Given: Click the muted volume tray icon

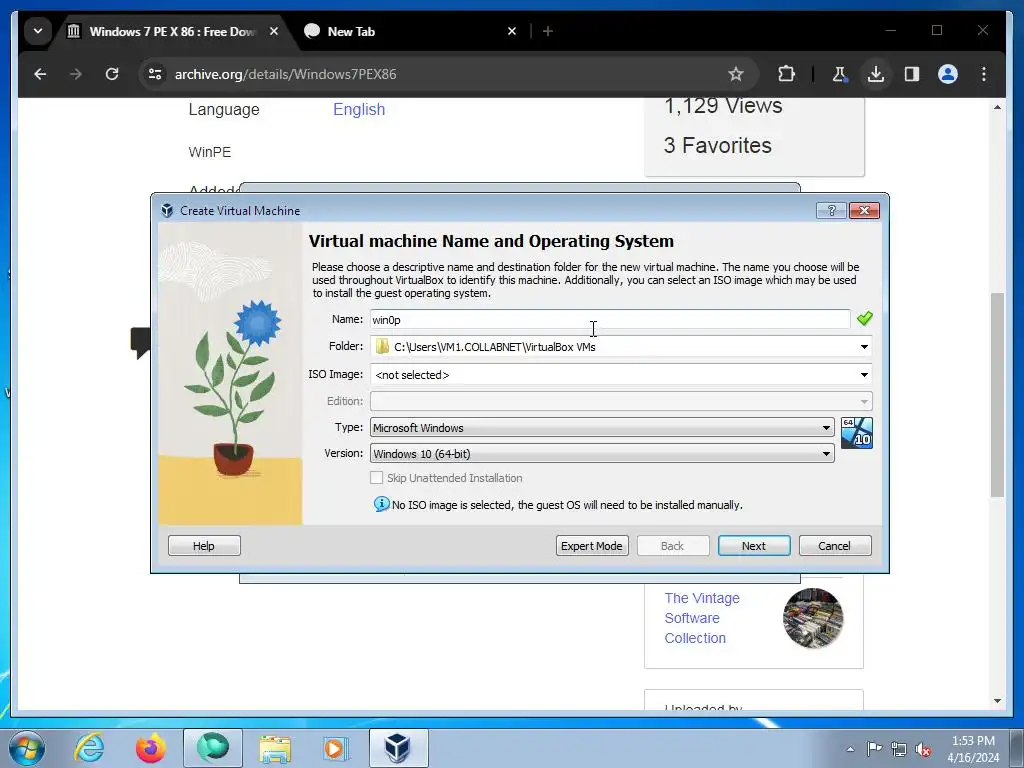Looking at the screenshot, I should (x=923, y=750).
